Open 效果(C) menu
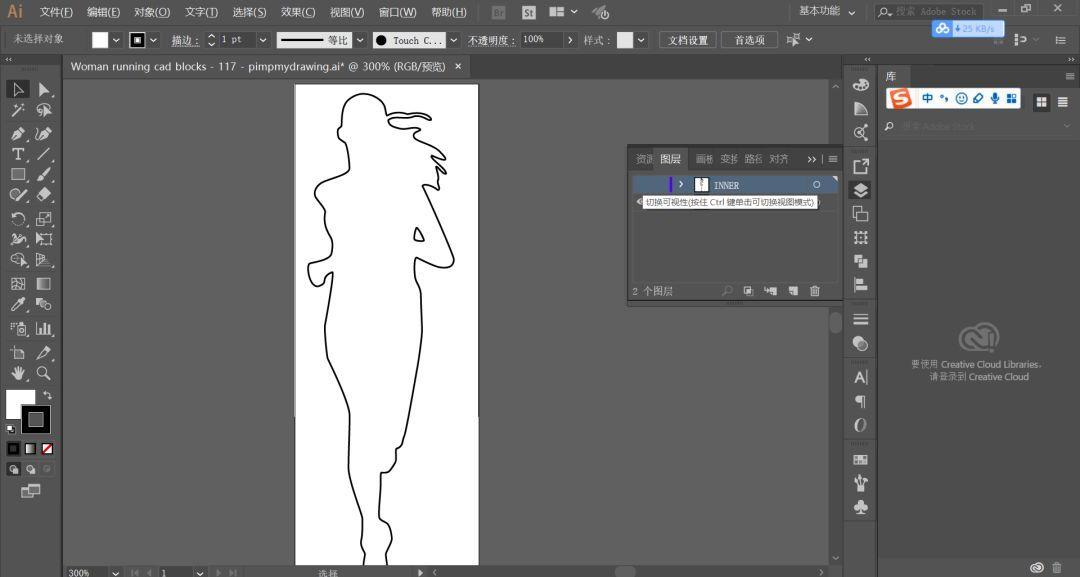The image size is (1080, 577). (298, 12)
